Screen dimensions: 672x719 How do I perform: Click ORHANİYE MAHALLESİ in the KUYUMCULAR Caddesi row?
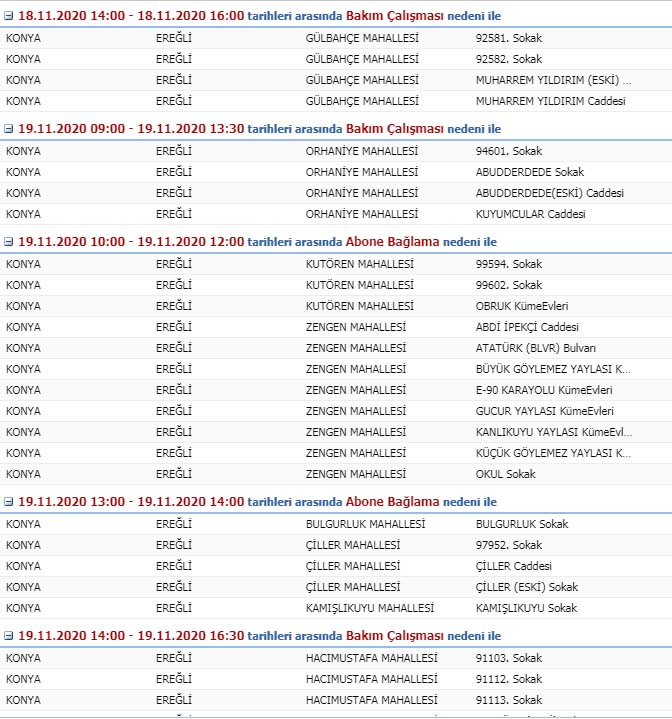tap(362, 214)
